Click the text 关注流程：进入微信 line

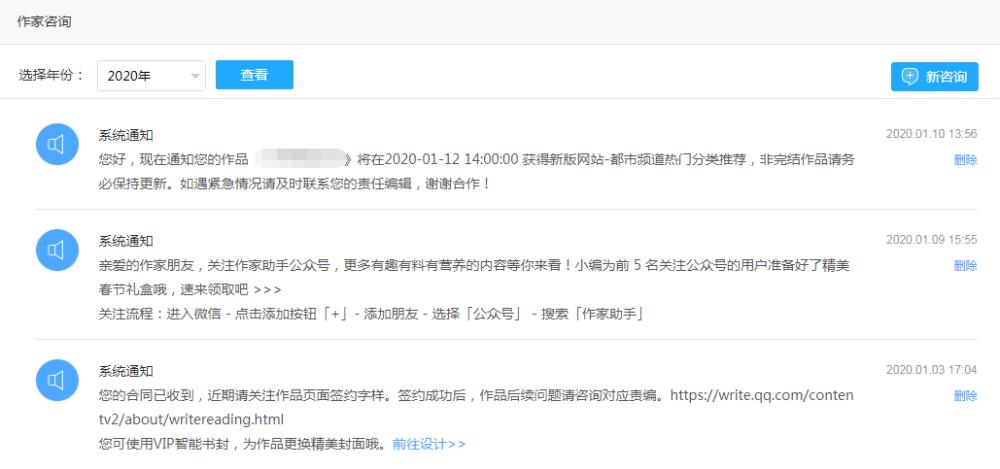[371, 314]
